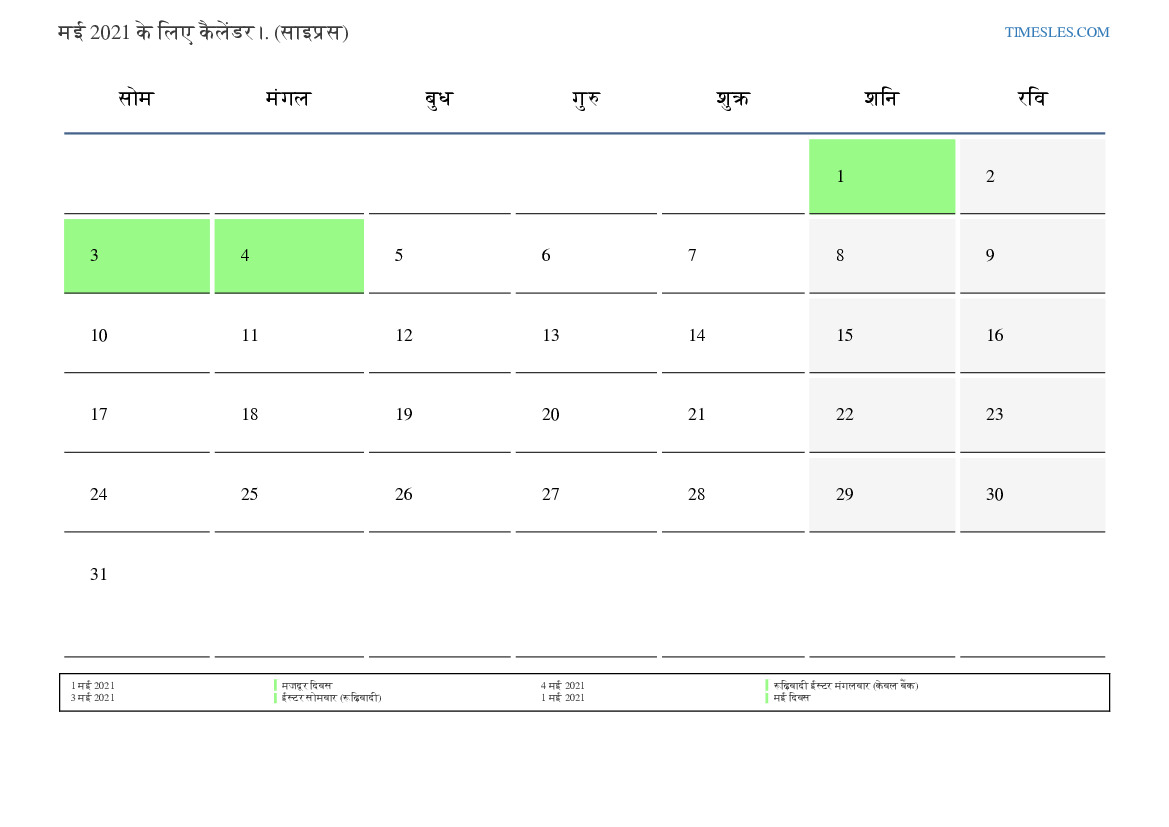Image resolution: width=1169 pixels, height=827 pixels.
Task: Select the green Easter Tuesday cell, May 4
Action: [x=289, y=255]
